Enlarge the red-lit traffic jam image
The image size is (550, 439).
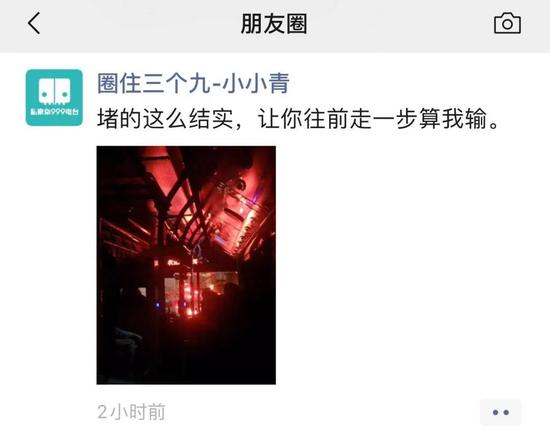[x=186, y=265]
